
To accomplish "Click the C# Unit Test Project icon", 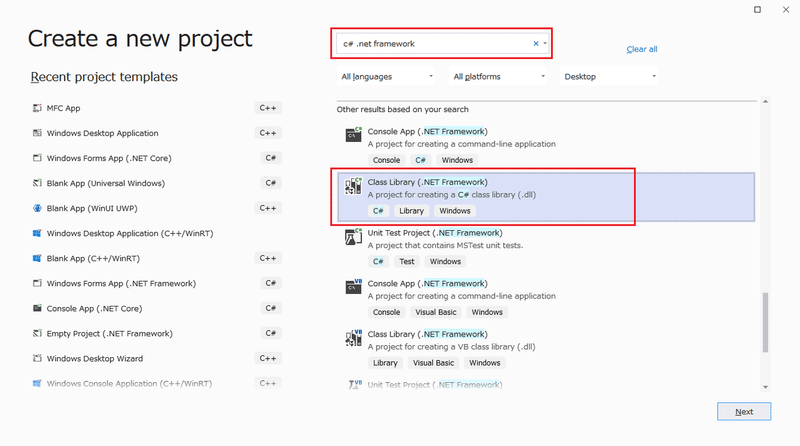I will [x=353, y=237].
